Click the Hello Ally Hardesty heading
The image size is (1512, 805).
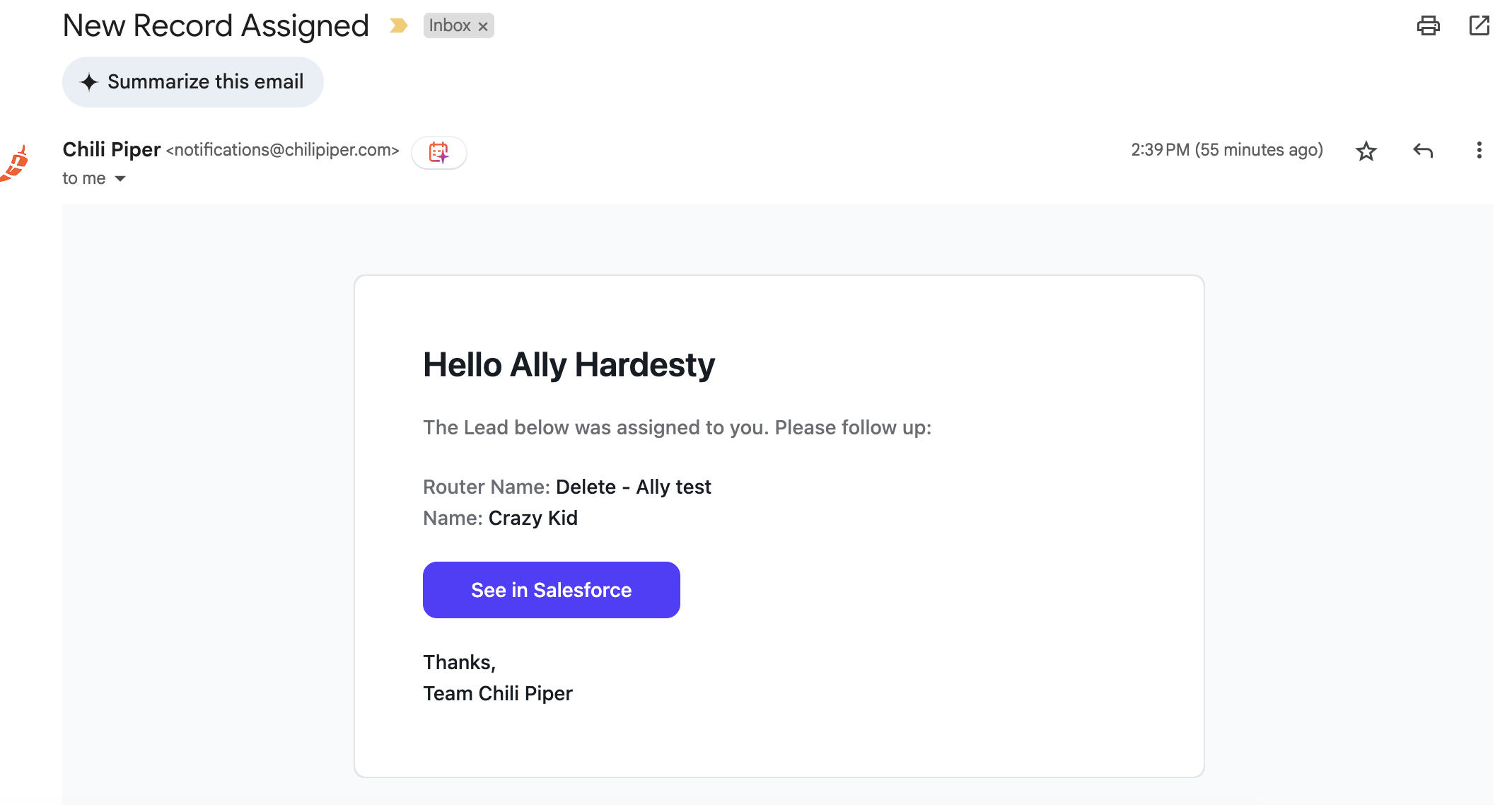click(569, 365)
